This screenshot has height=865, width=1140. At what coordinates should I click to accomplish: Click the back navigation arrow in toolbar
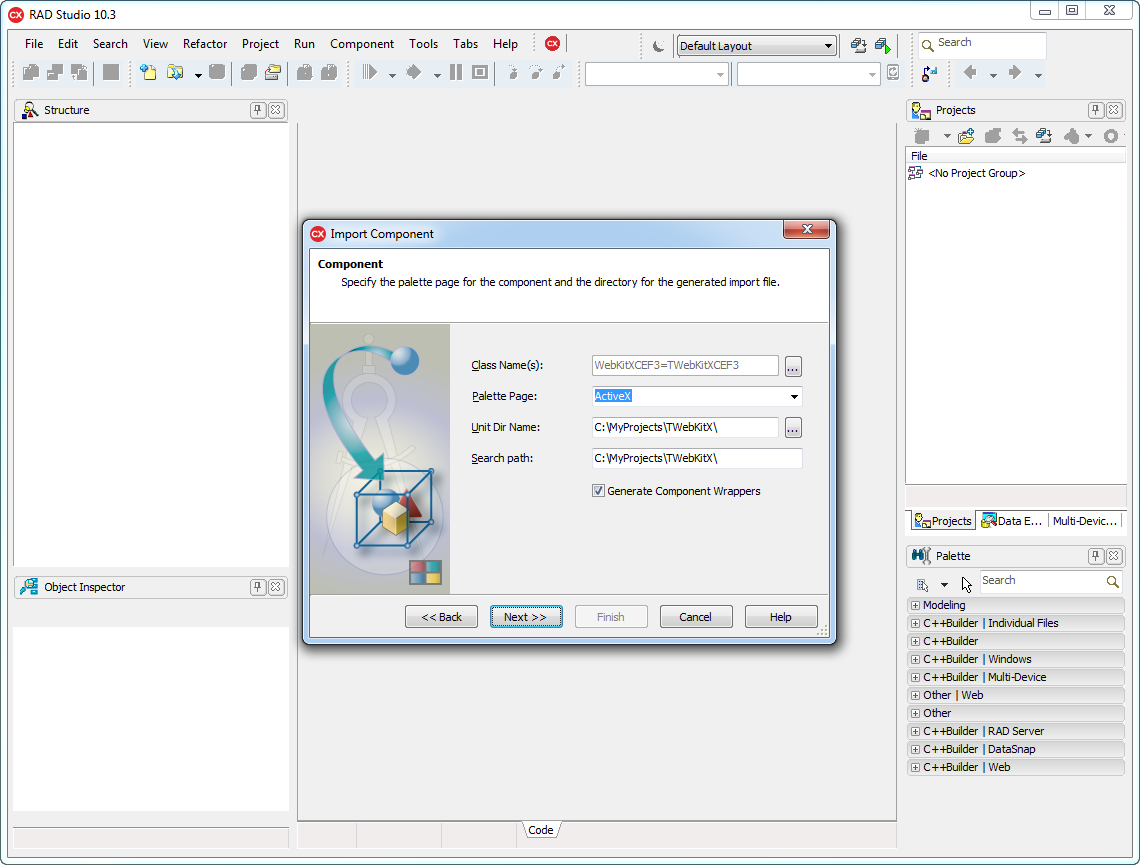(970, 72)
